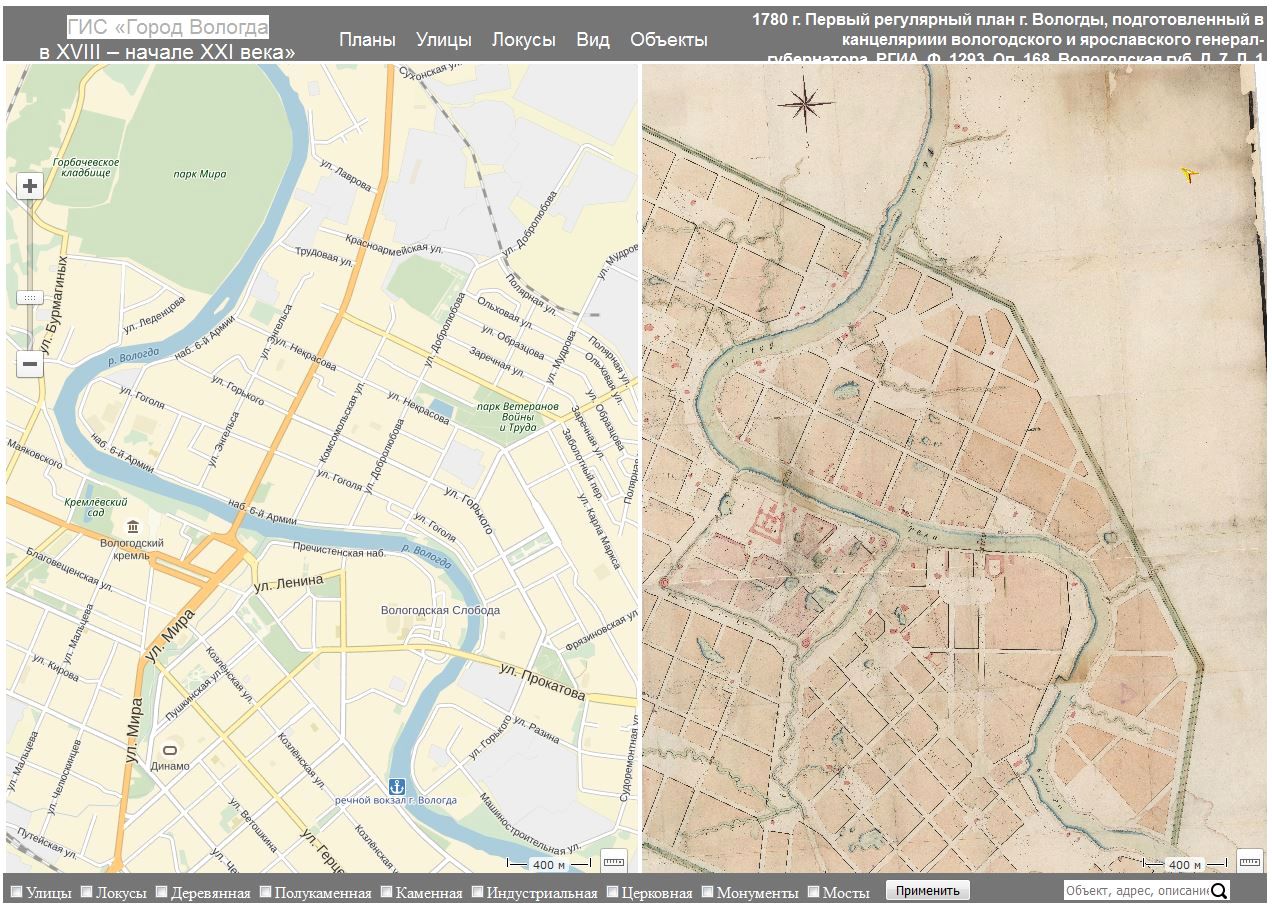Image resolution: width=1272 pixels, height=905 pixels.
Task: Enable the Улицы checkbox
Action: [16, 892]
